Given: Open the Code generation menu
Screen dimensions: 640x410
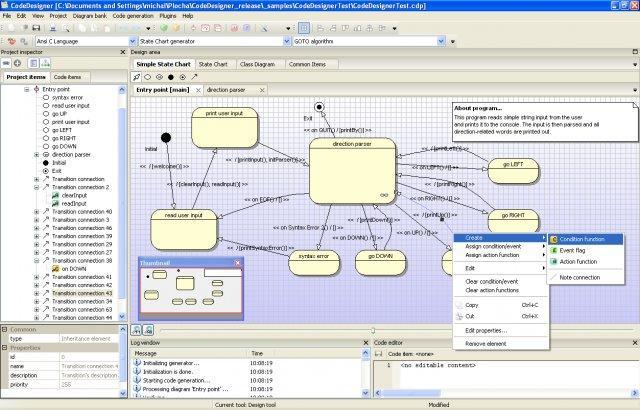Looking at the screenshot, I should tap(133, 16).
